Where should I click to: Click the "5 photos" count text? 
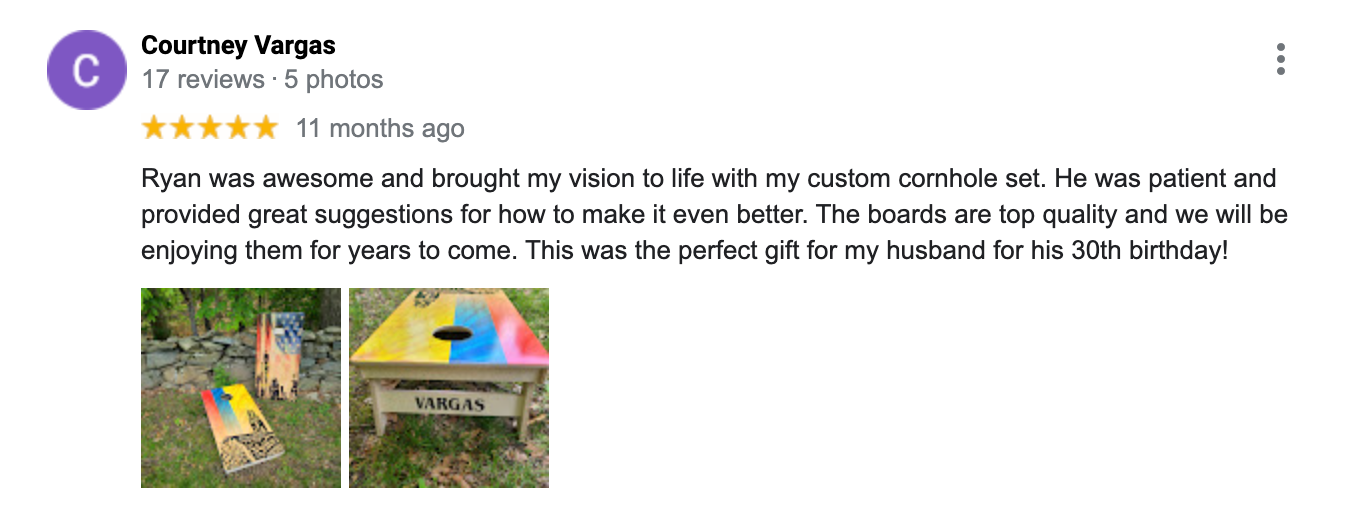333,79
